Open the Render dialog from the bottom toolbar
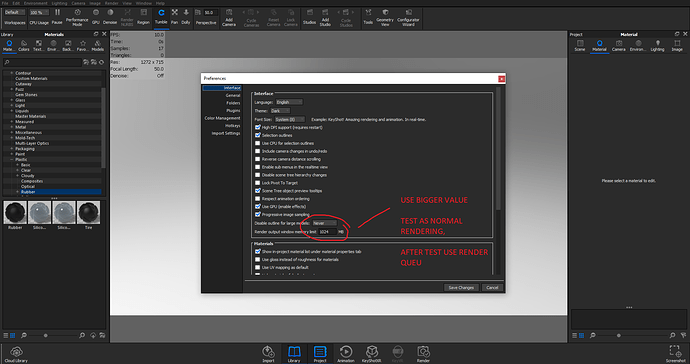Screen dimensions: 690x364 [x=423, y=354]
